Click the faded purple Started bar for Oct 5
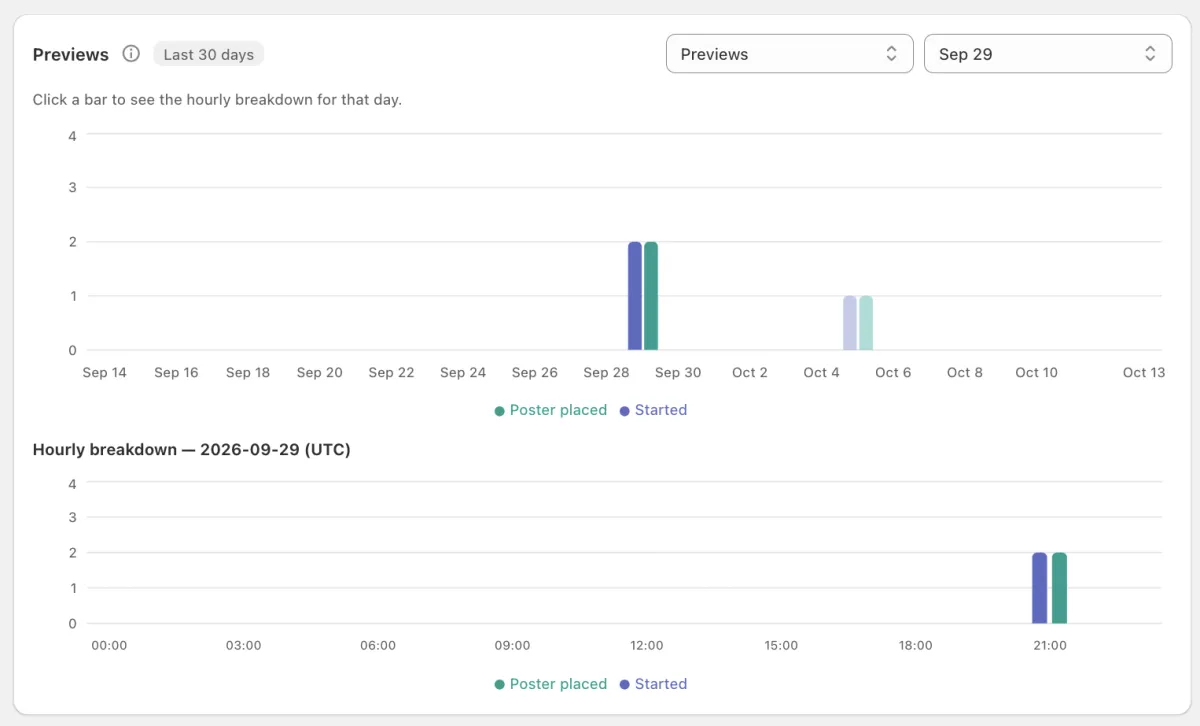This screenshot has width=1200, height=726. click(x=850, y=323)
